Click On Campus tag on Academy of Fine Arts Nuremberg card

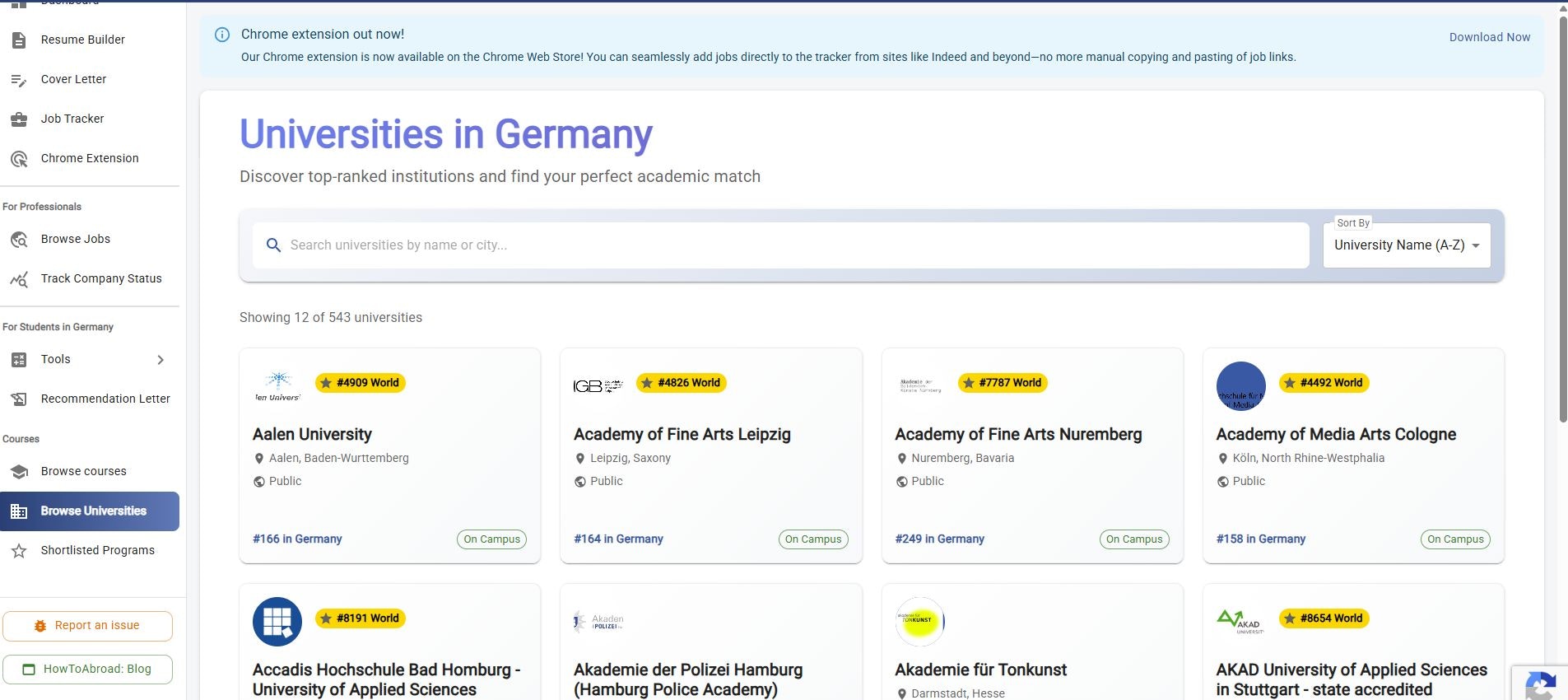(x=1134, y=539)
